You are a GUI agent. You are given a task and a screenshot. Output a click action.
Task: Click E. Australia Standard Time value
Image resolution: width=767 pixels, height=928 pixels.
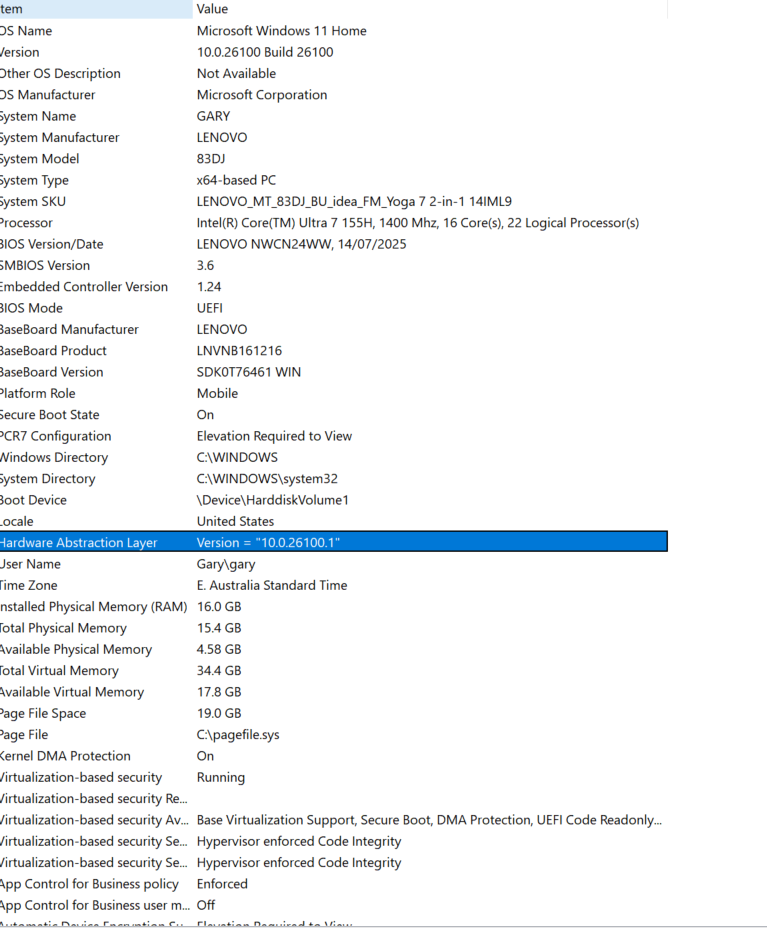tap(272, 585)
